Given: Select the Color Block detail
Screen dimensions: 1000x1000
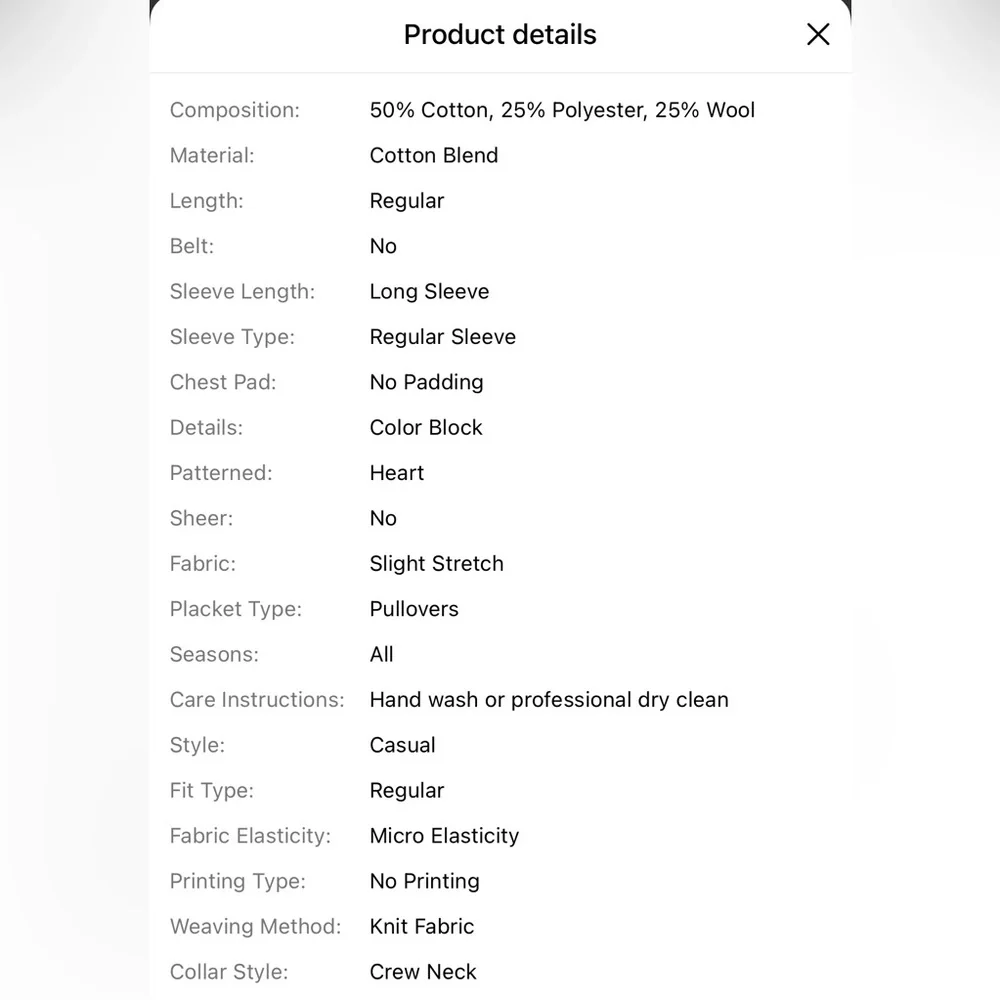Looking at the screenshot, I should click(x=426, y=427).
